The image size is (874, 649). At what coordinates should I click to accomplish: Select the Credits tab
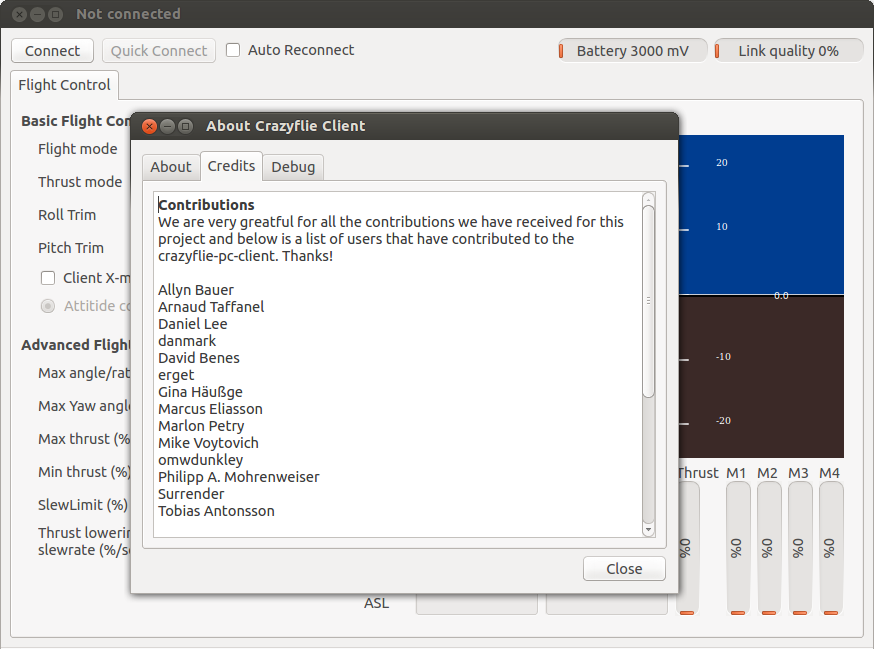click(231, 166)
